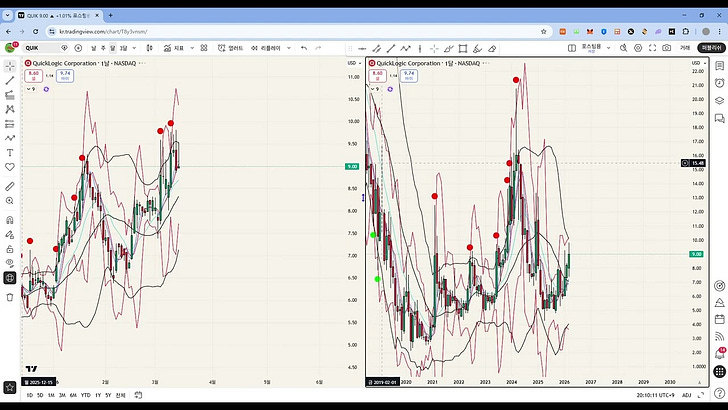
Task: Click the compare/add symbol plus icon
Action: tap(78, 48)
